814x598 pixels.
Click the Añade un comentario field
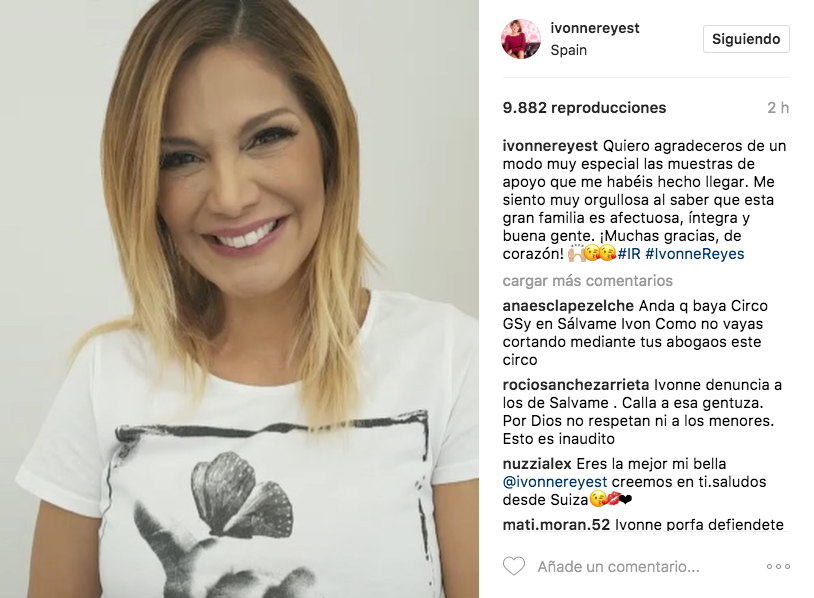tap(618, 566)
